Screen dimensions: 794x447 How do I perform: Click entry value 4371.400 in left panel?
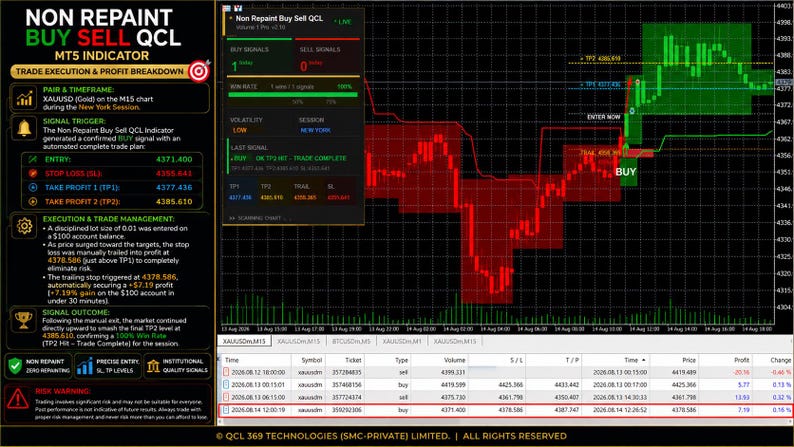tap(174, 159)
